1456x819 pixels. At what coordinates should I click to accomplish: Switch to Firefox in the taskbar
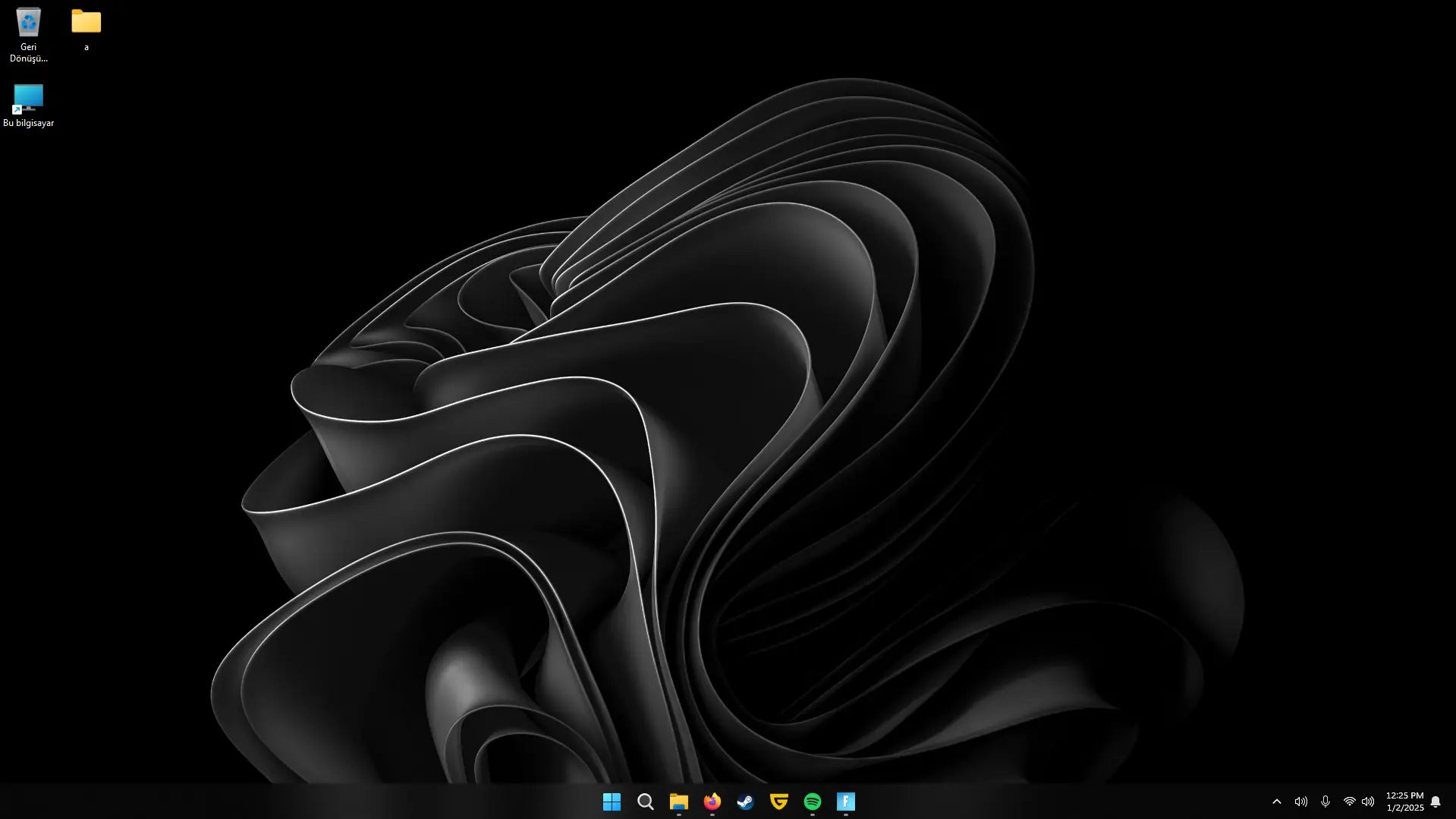coord(712,802)
